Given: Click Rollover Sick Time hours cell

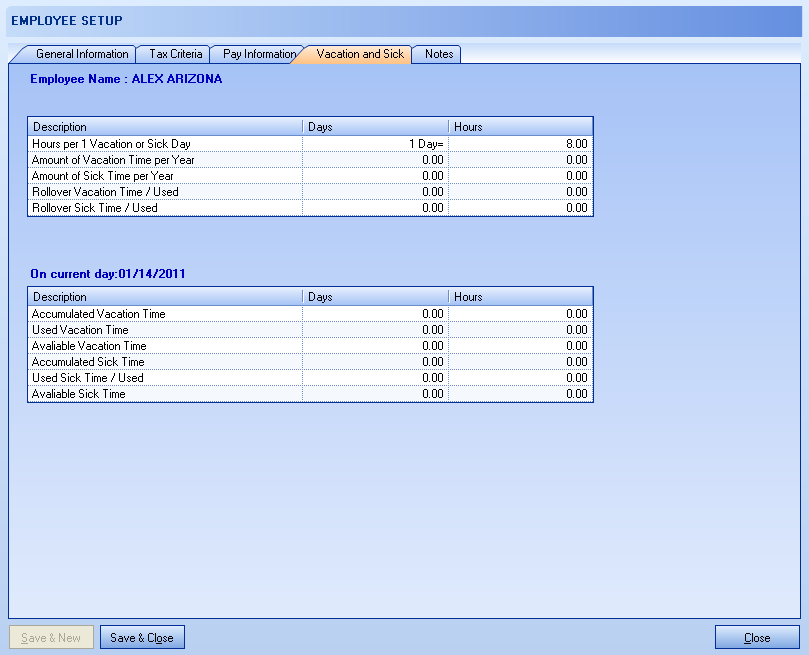Looking at the screenshot, I should (x=520, y=208).
